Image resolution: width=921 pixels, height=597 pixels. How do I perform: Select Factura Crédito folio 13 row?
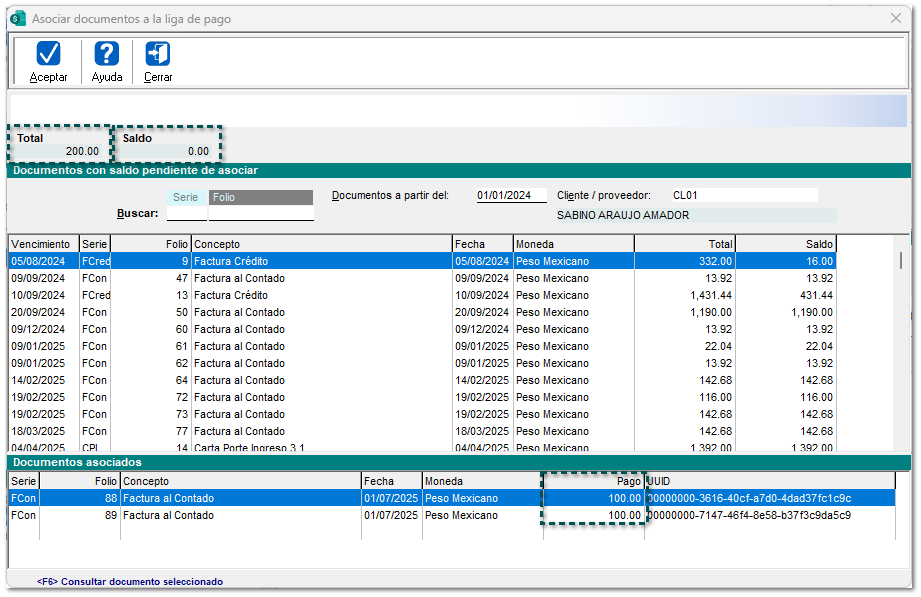click(320, 295)
